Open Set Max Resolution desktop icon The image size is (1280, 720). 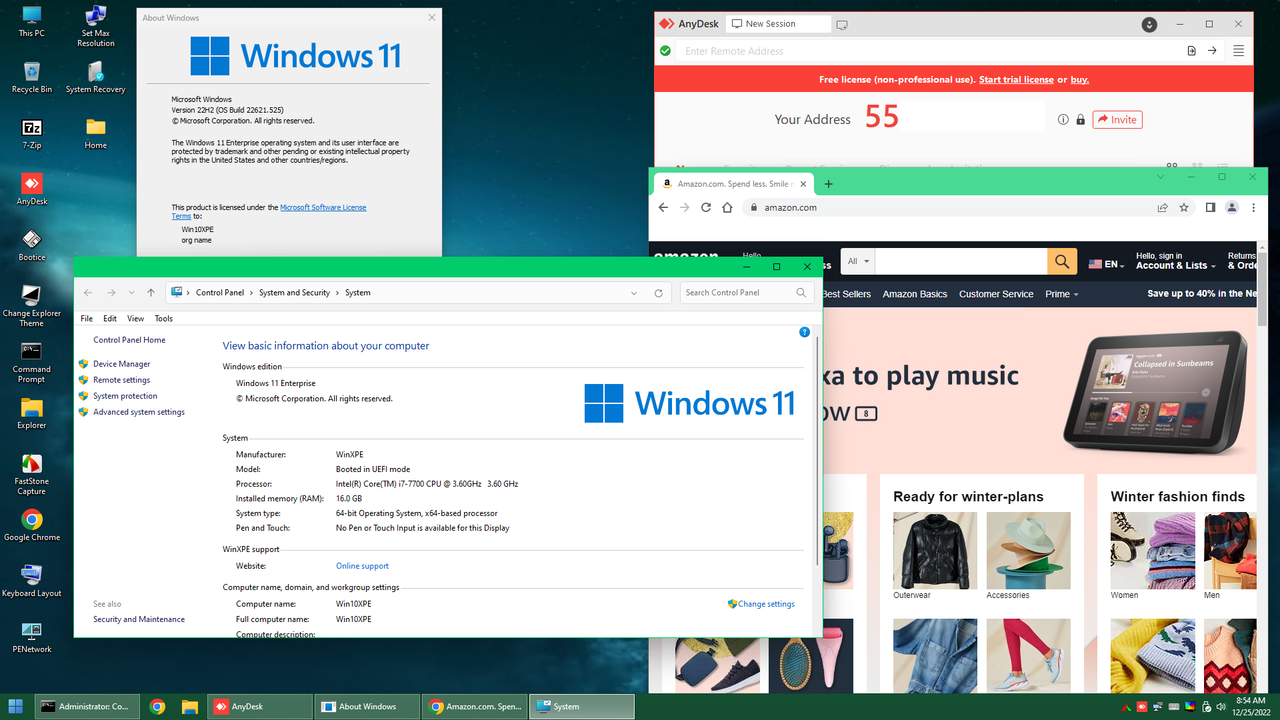[96, 27]
